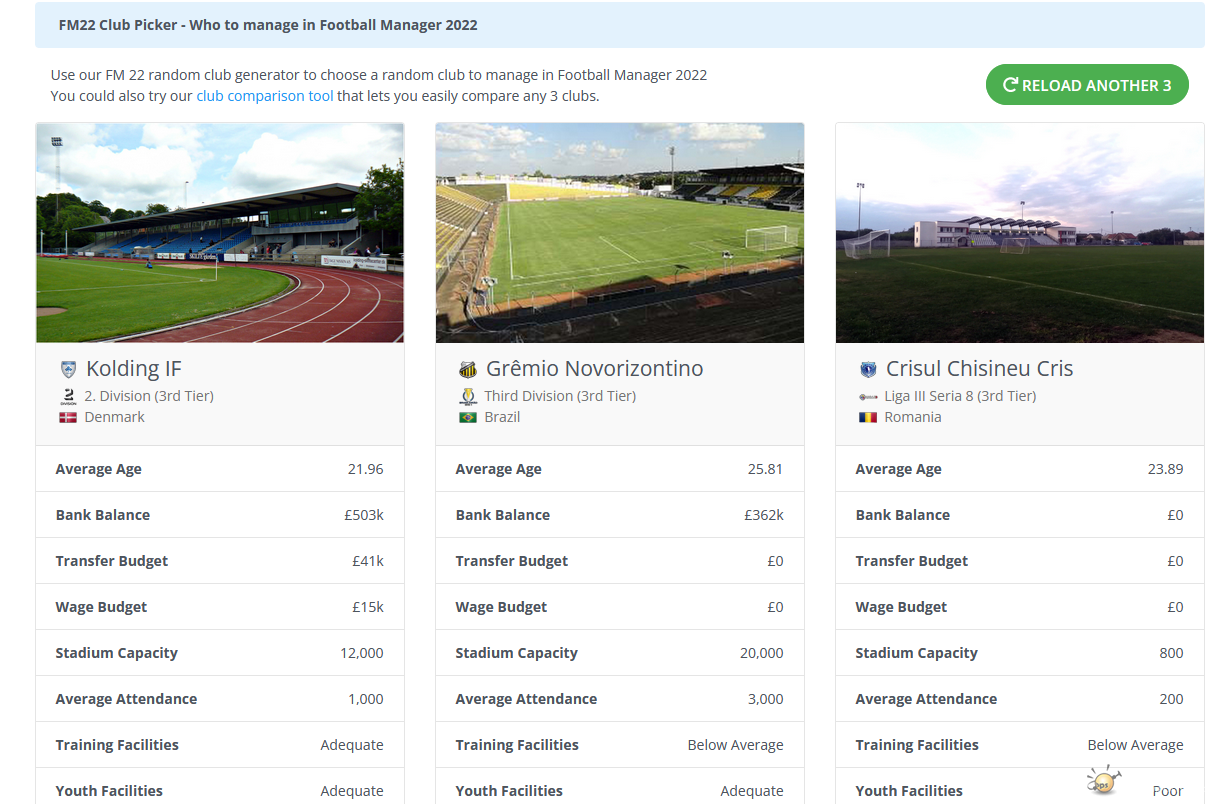
Task: Click Kolding IF 'Stadium Capacity' label
Action: 117,653
